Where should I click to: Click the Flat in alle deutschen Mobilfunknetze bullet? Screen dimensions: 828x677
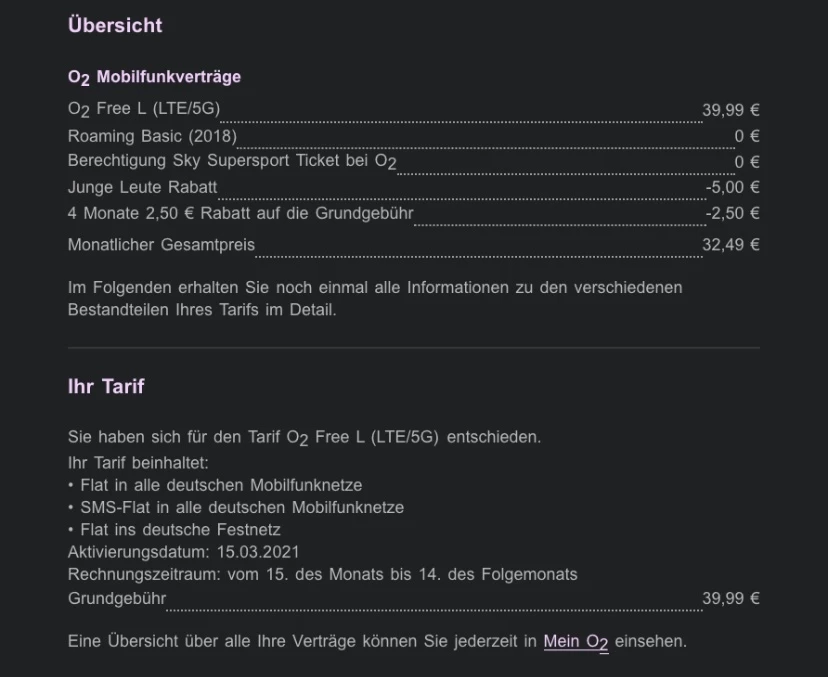[218, 485]
